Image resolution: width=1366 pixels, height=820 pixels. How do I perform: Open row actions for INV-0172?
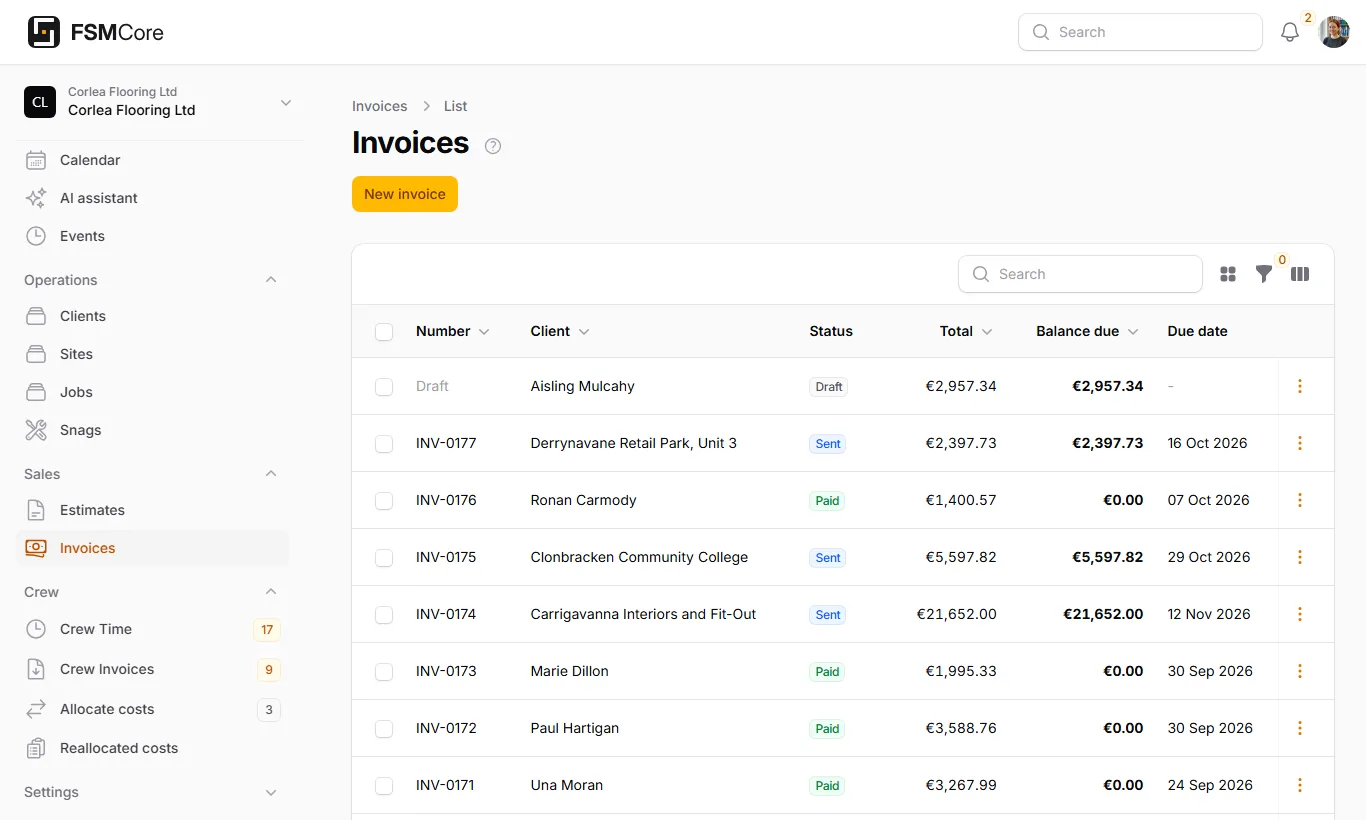[1300, 728]
